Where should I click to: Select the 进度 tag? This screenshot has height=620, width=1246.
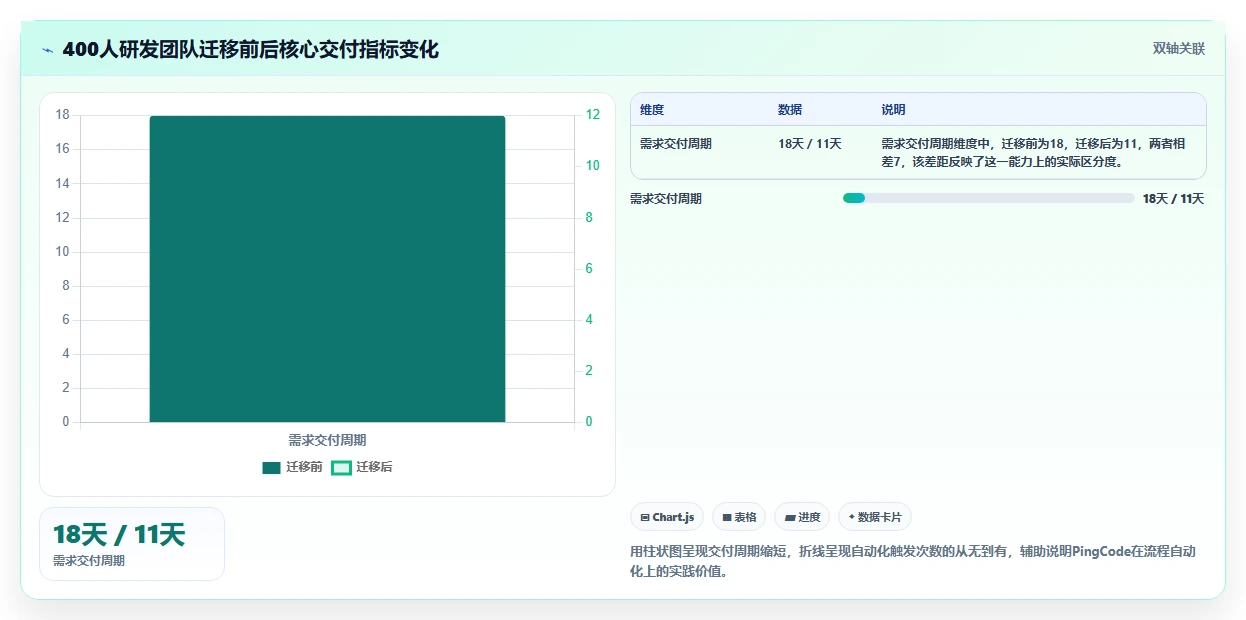802,517
